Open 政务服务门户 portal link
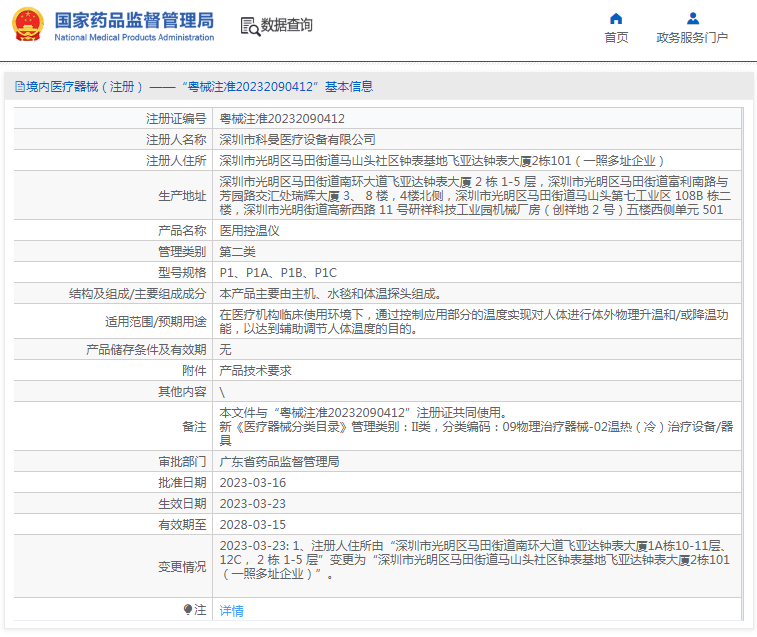Screen dimensions: 757x637 pyautogui.click(x=692, y=38)
